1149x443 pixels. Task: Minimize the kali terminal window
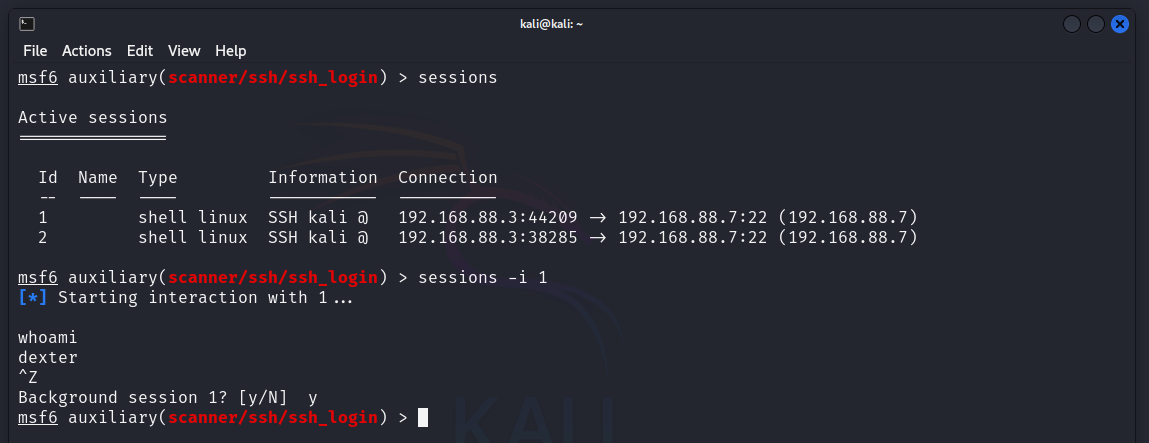1072,23
